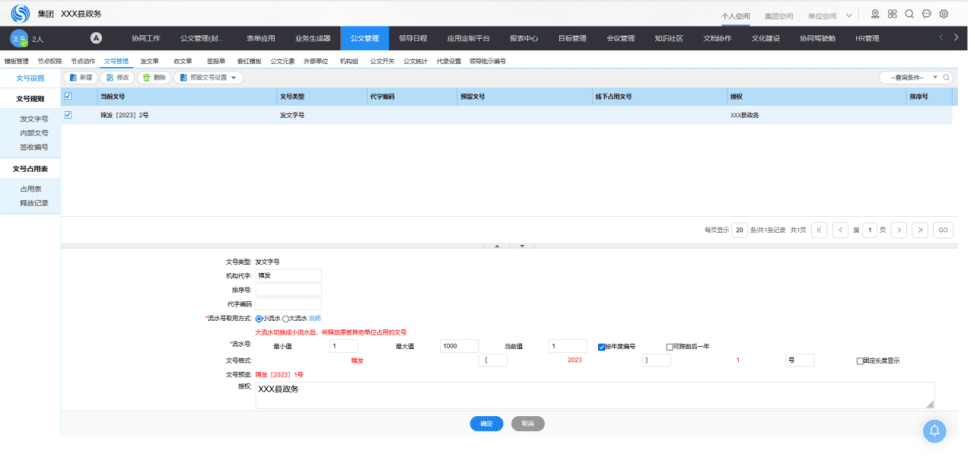Click the left arrow in navigation bar

[x=941, y=38]
